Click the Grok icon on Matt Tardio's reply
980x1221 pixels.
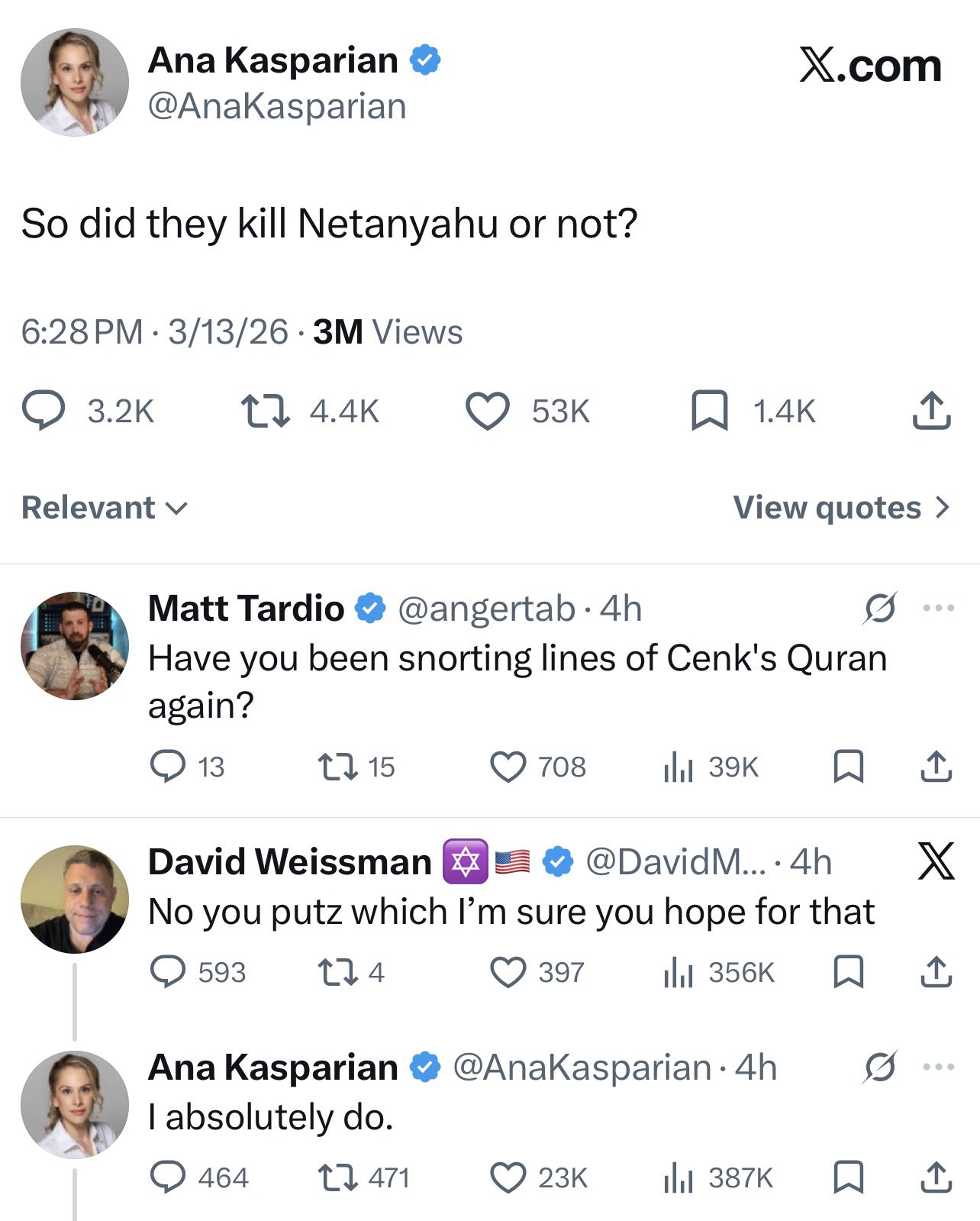pos(880,609)
